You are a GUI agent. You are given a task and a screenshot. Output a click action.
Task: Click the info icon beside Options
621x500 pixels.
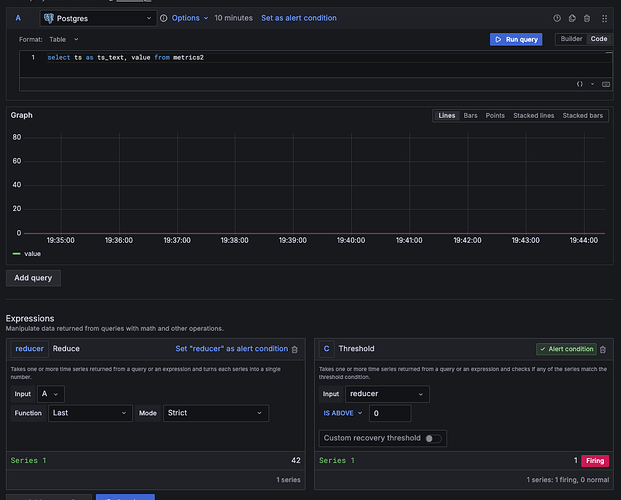tap(164, 18)
